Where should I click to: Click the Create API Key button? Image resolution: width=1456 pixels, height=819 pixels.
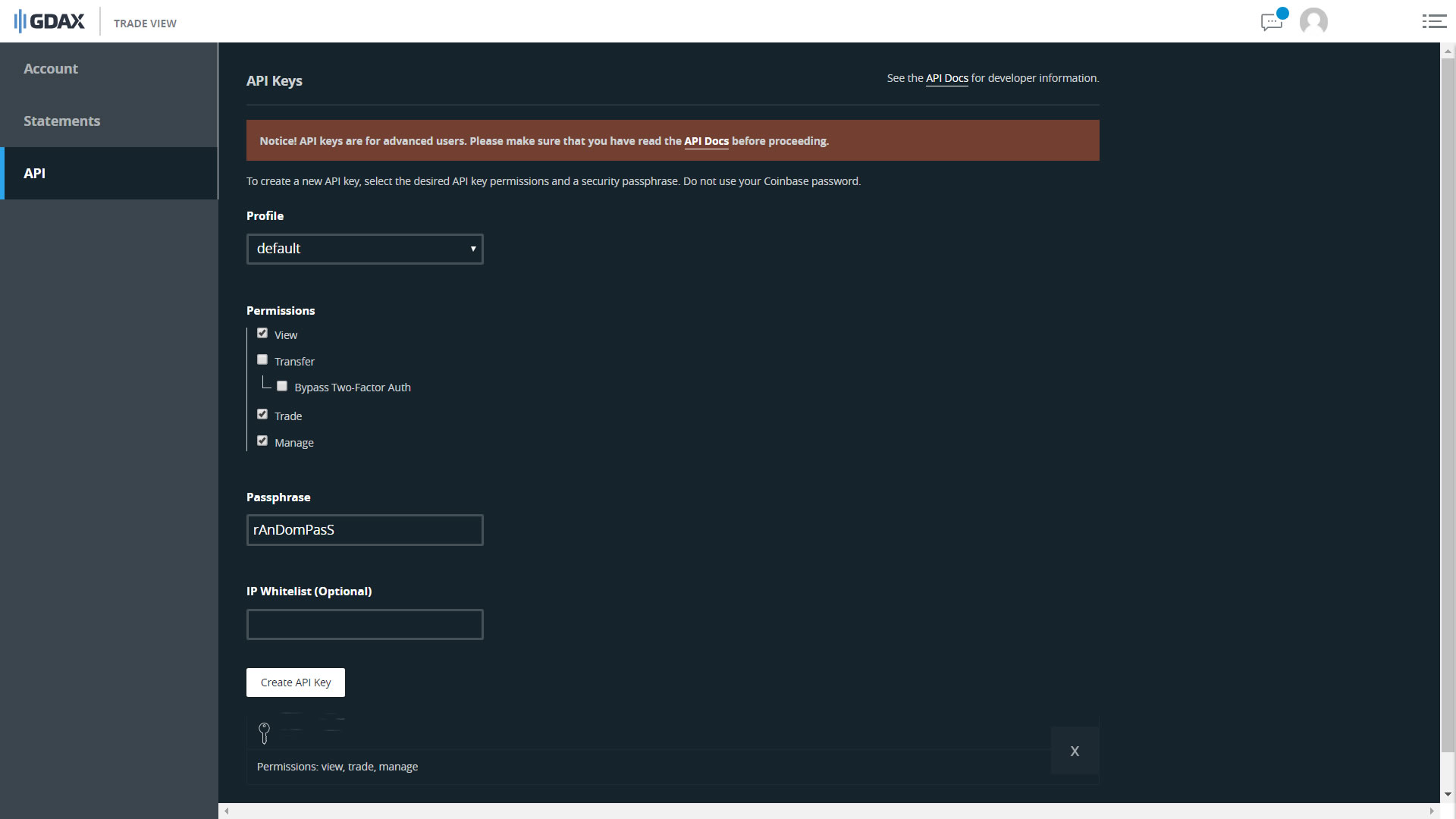click(x=295, y=681)
